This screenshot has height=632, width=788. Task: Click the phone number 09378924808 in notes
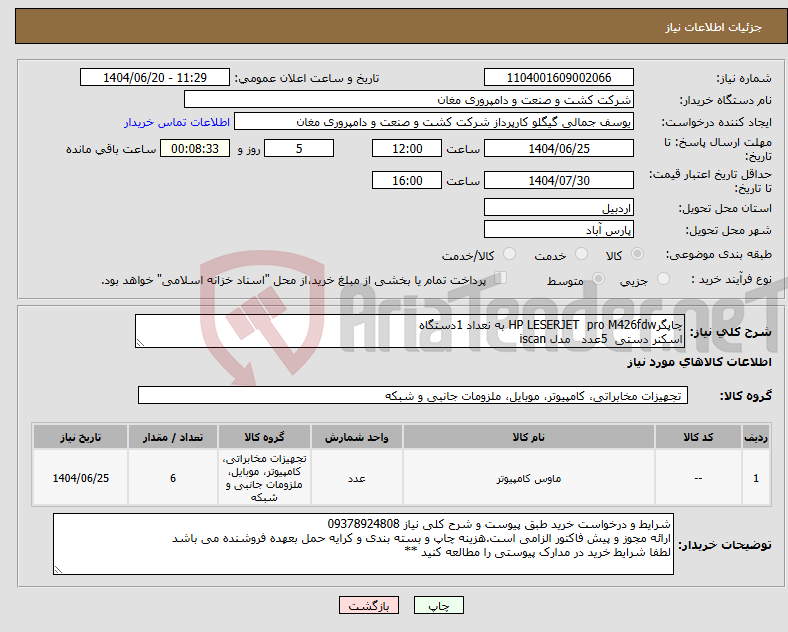coord(363,524)
